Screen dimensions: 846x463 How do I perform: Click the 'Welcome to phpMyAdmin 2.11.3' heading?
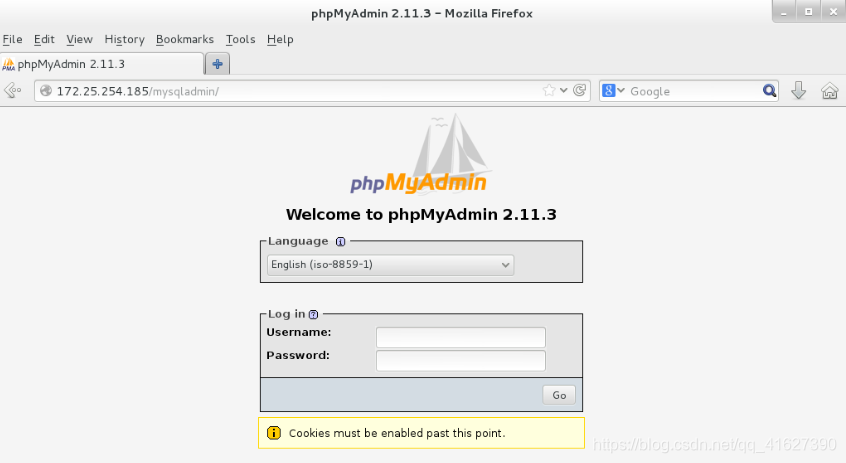421,214
